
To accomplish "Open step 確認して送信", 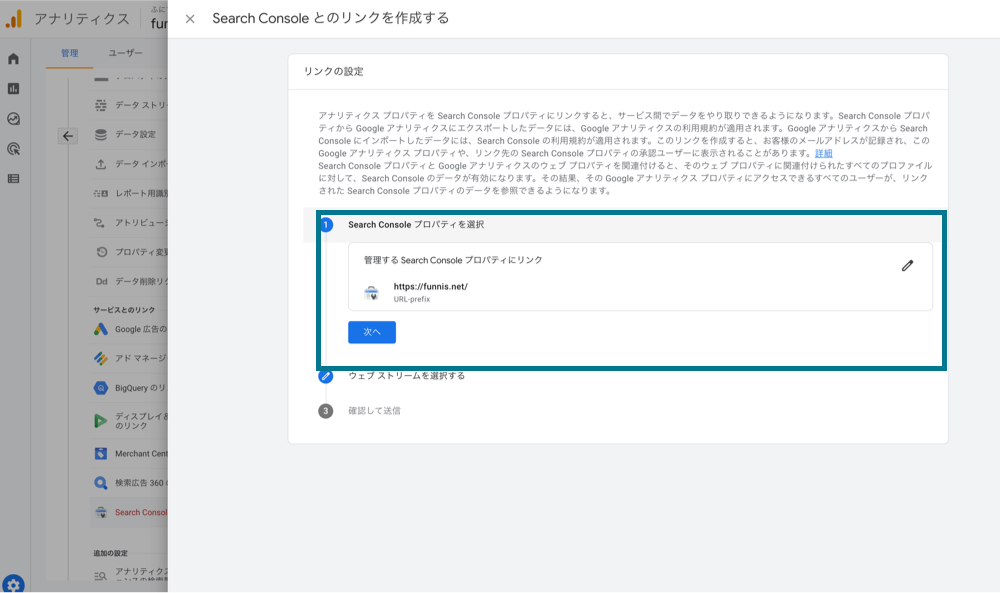I will tap(374, 411).
